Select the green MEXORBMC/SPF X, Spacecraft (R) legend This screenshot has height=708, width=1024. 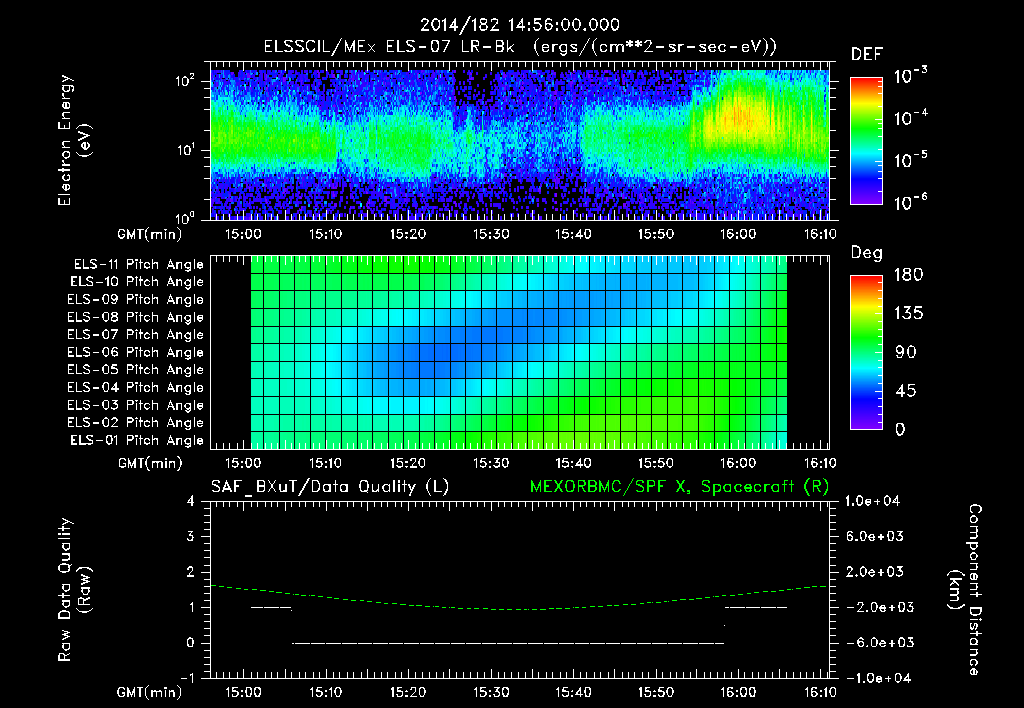point(679,487)
